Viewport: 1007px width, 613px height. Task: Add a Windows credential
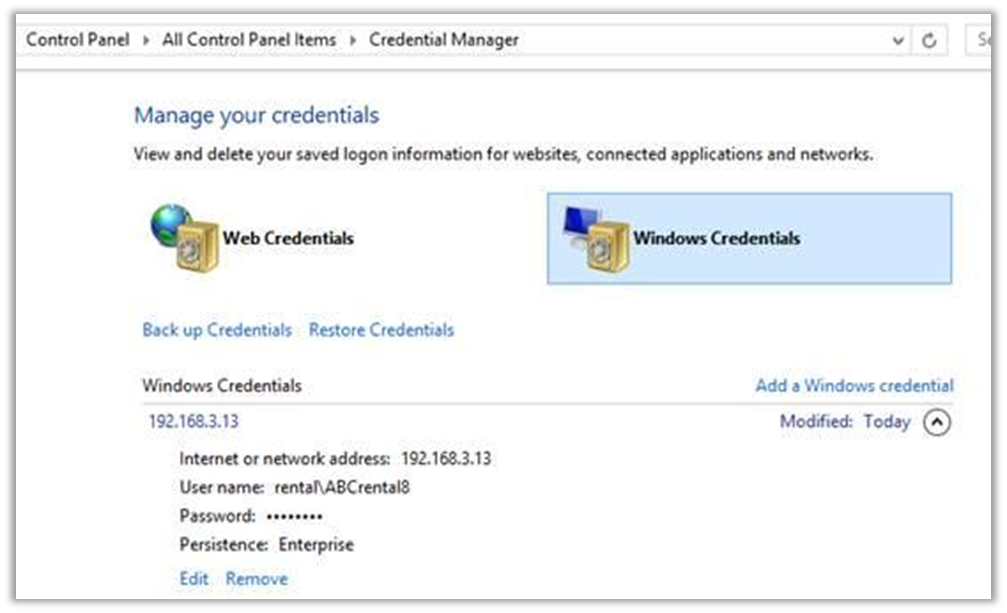[854, 386]
